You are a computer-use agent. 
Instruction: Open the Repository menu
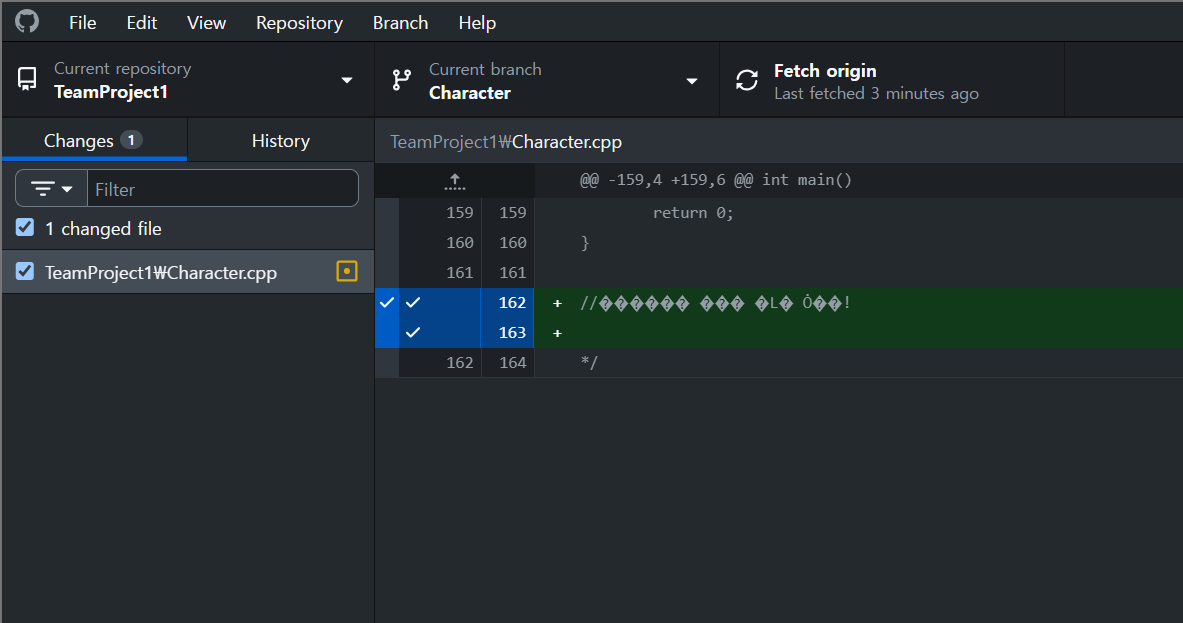(x=299, y=23)
